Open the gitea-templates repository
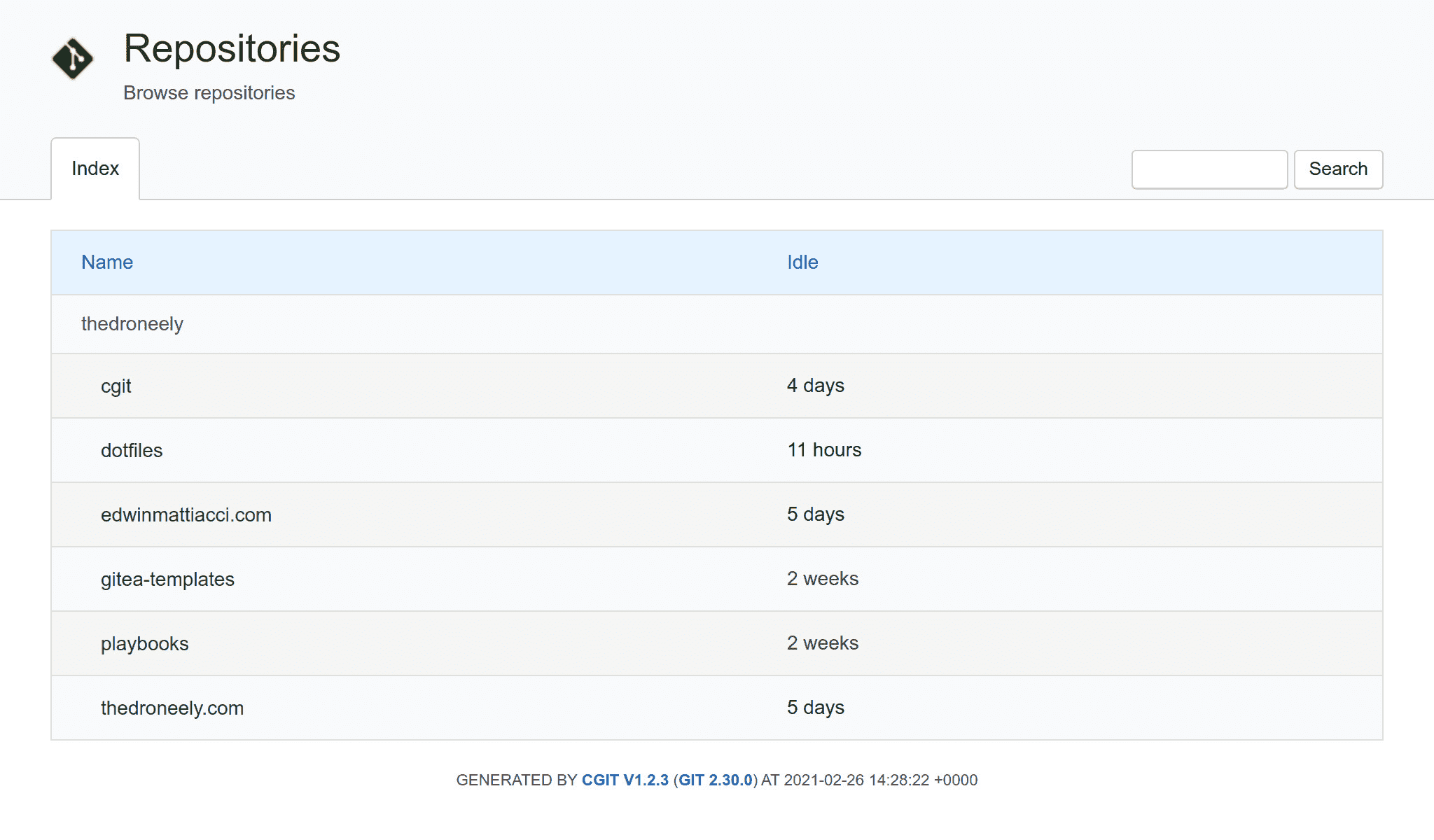 pyautogui.click(x=167, y=580)
